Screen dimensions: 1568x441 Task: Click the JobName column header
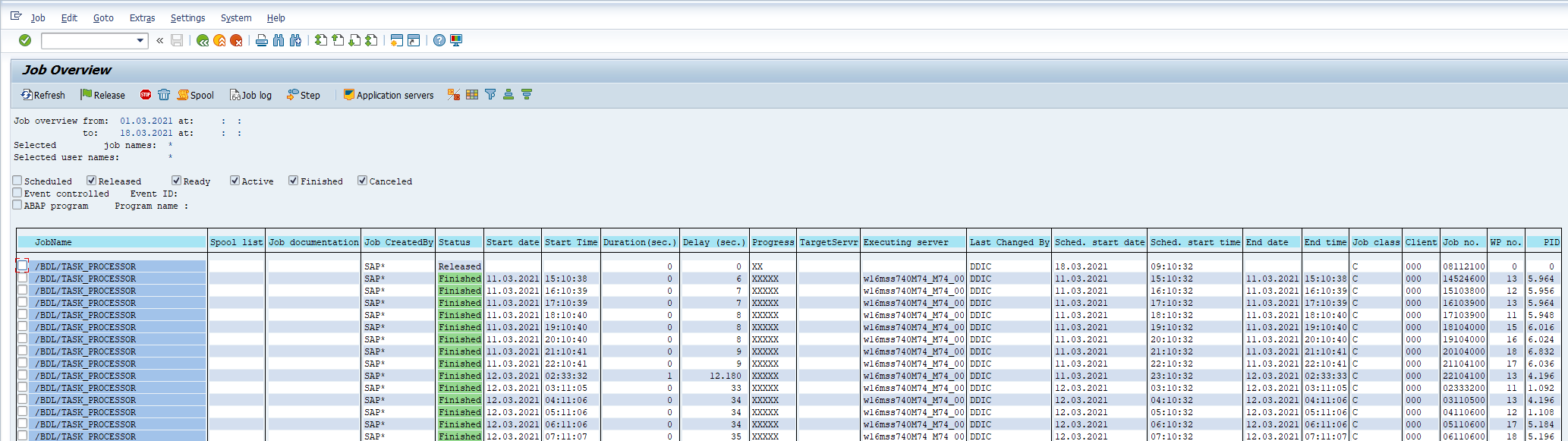tap(53, 242)
